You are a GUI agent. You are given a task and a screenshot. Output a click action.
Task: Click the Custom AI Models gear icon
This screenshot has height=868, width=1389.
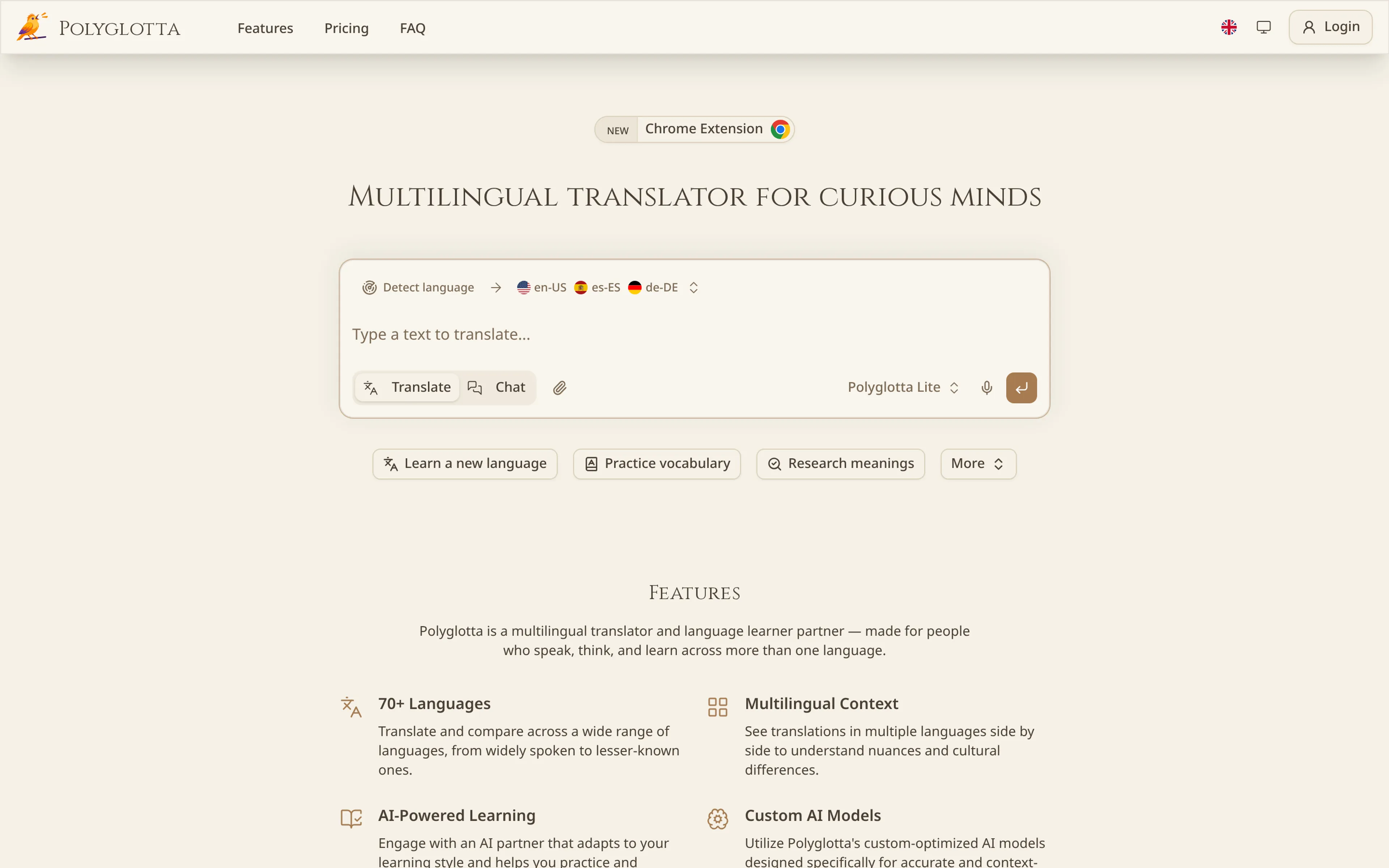coord(717,818)
